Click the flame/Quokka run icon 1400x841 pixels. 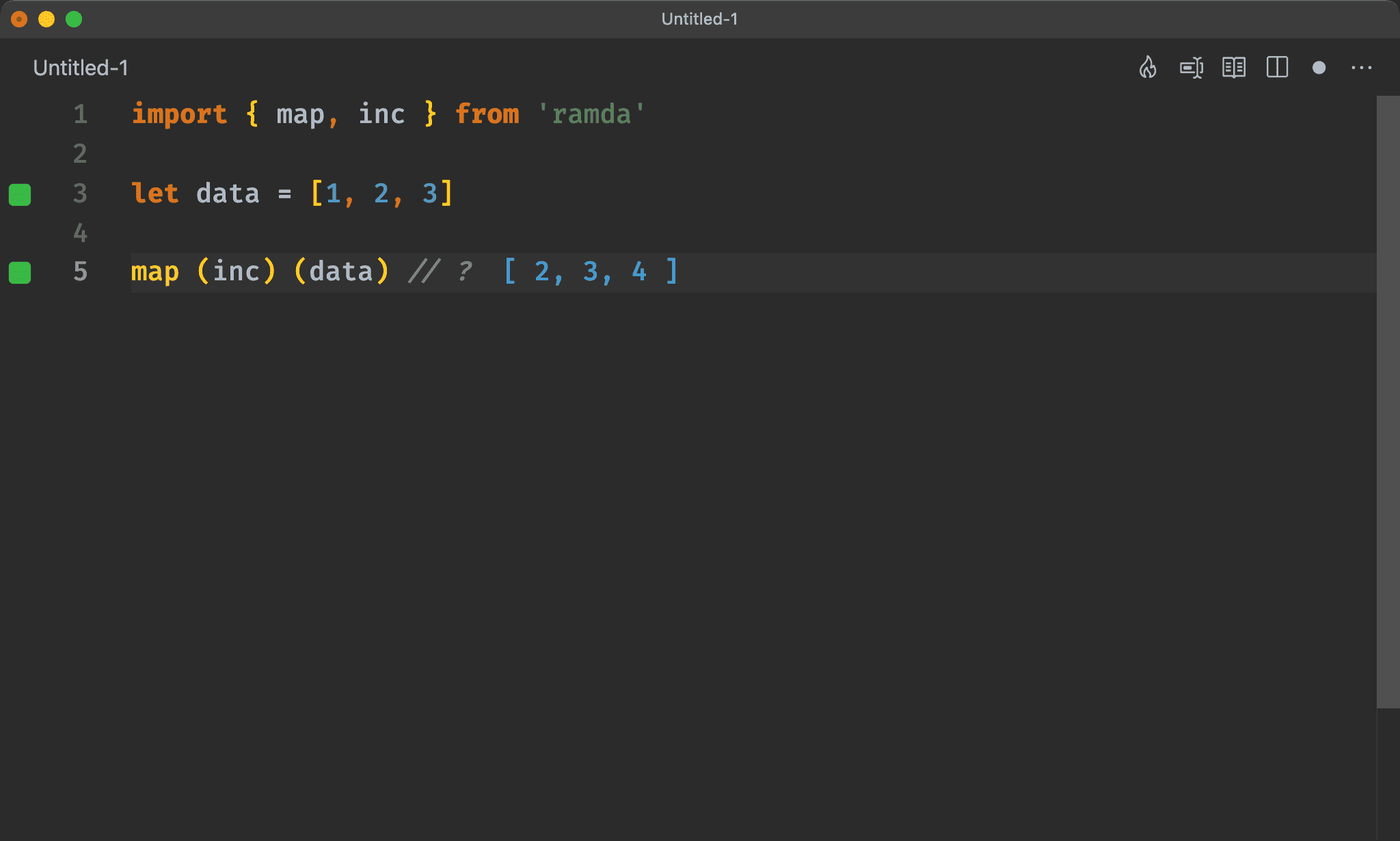point(1149,67)
